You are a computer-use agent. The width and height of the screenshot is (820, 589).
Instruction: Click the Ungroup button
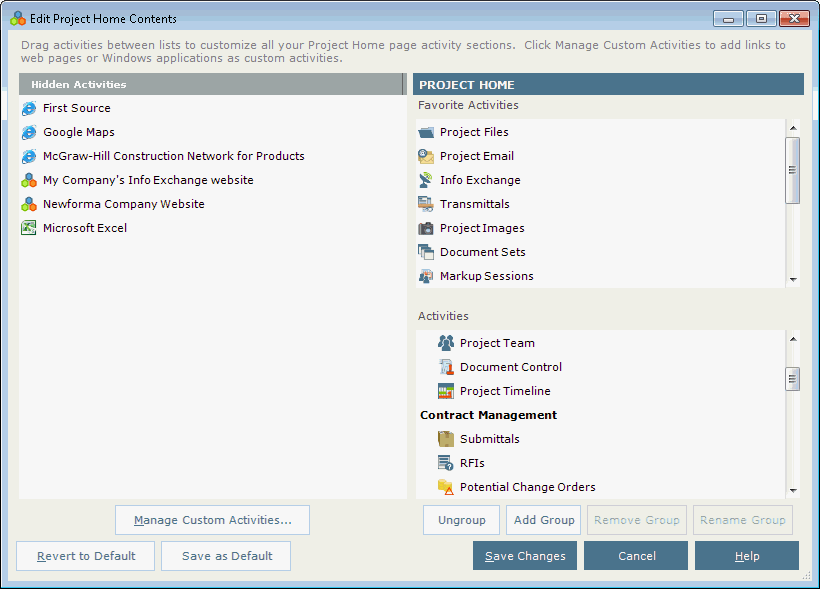461,520
